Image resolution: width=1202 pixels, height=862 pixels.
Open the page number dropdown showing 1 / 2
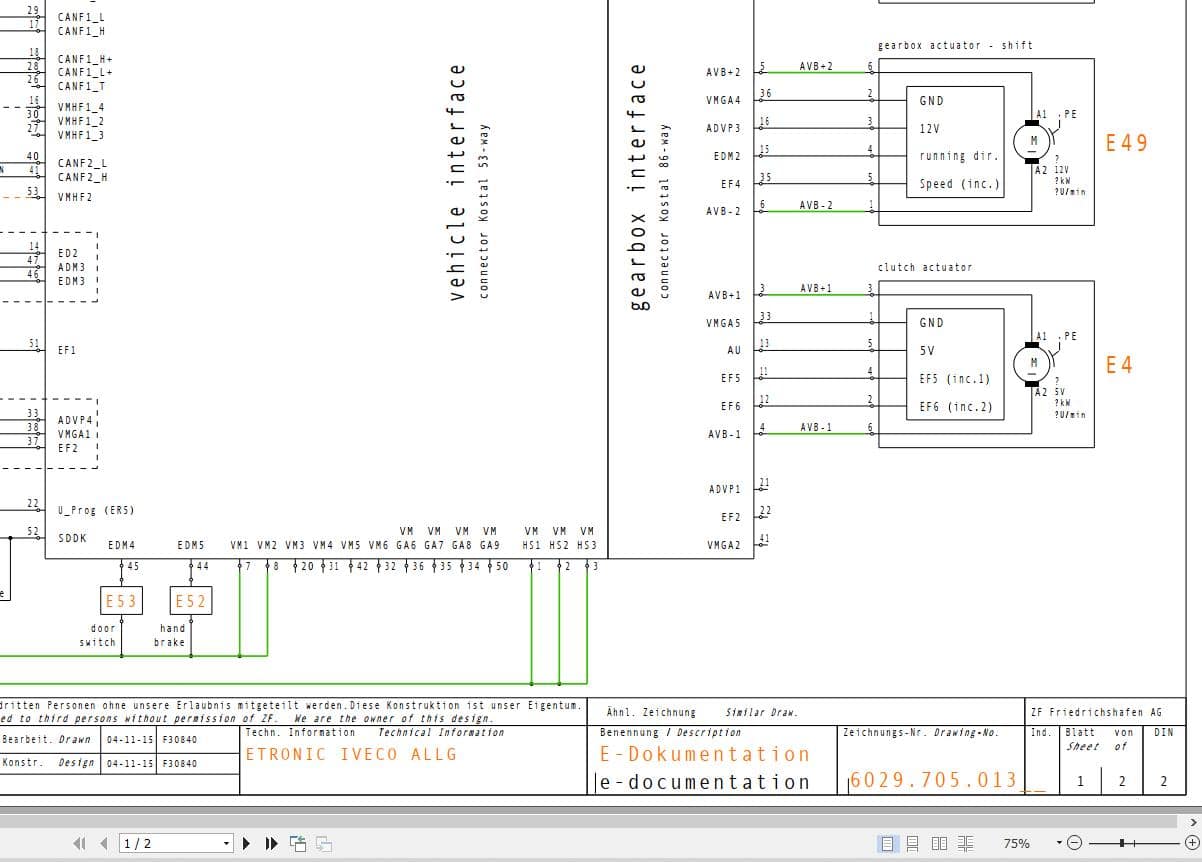[x=227, y=844]
